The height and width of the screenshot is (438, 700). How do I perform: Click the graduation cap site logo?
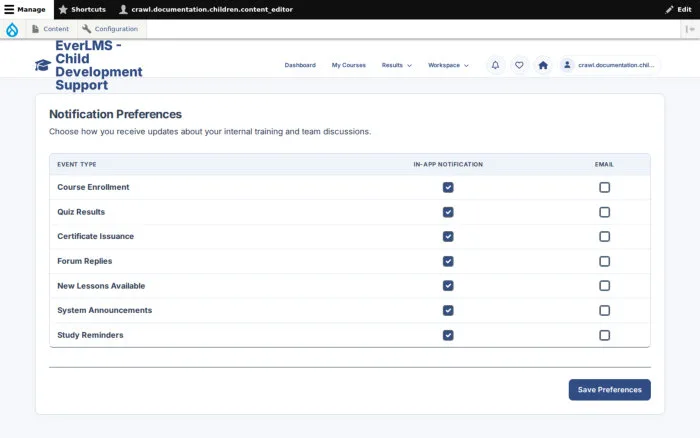tap(43, 65)
